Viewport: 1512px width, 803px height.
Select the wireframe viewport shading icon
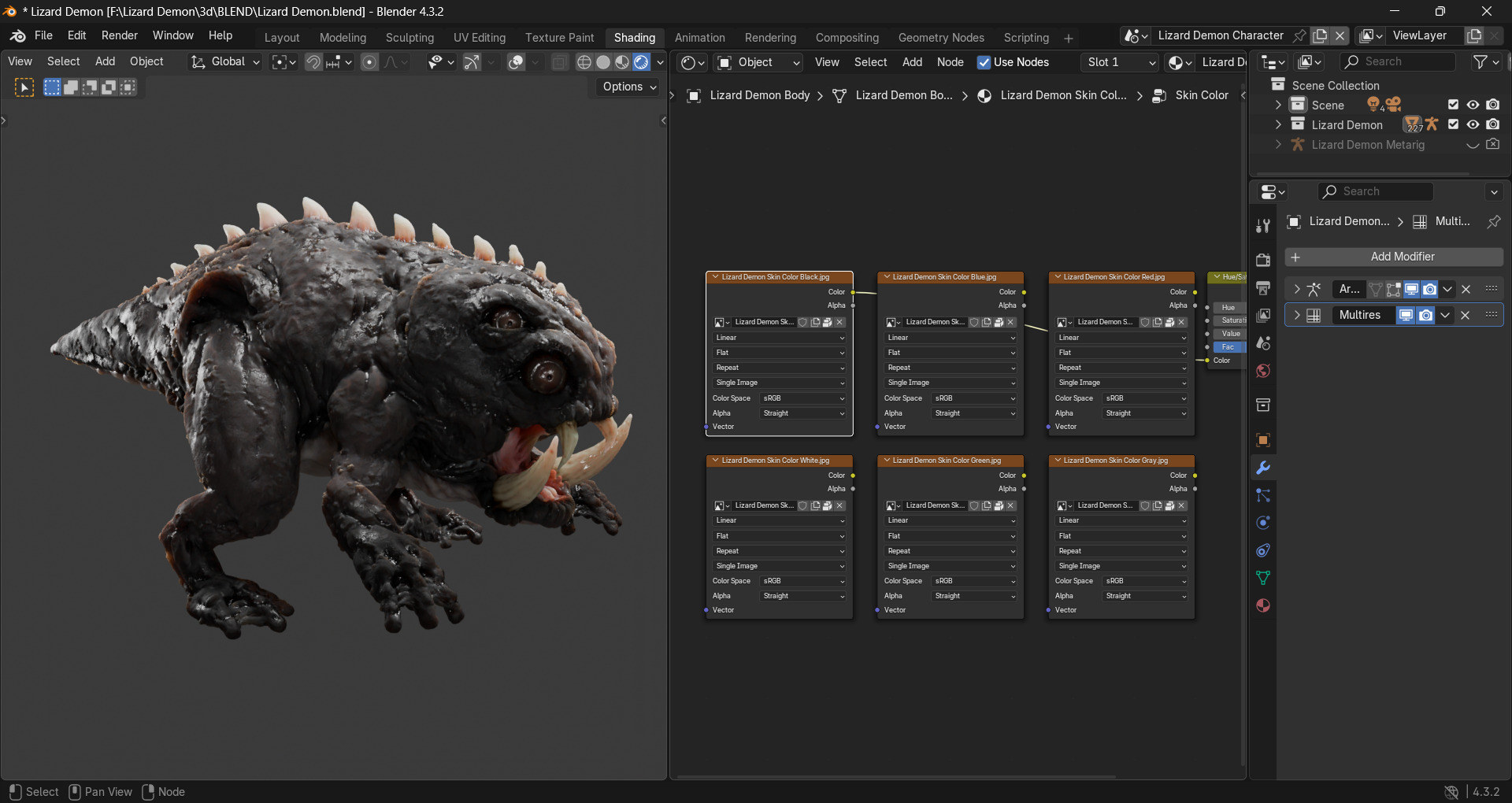click(x=584, y=62)
